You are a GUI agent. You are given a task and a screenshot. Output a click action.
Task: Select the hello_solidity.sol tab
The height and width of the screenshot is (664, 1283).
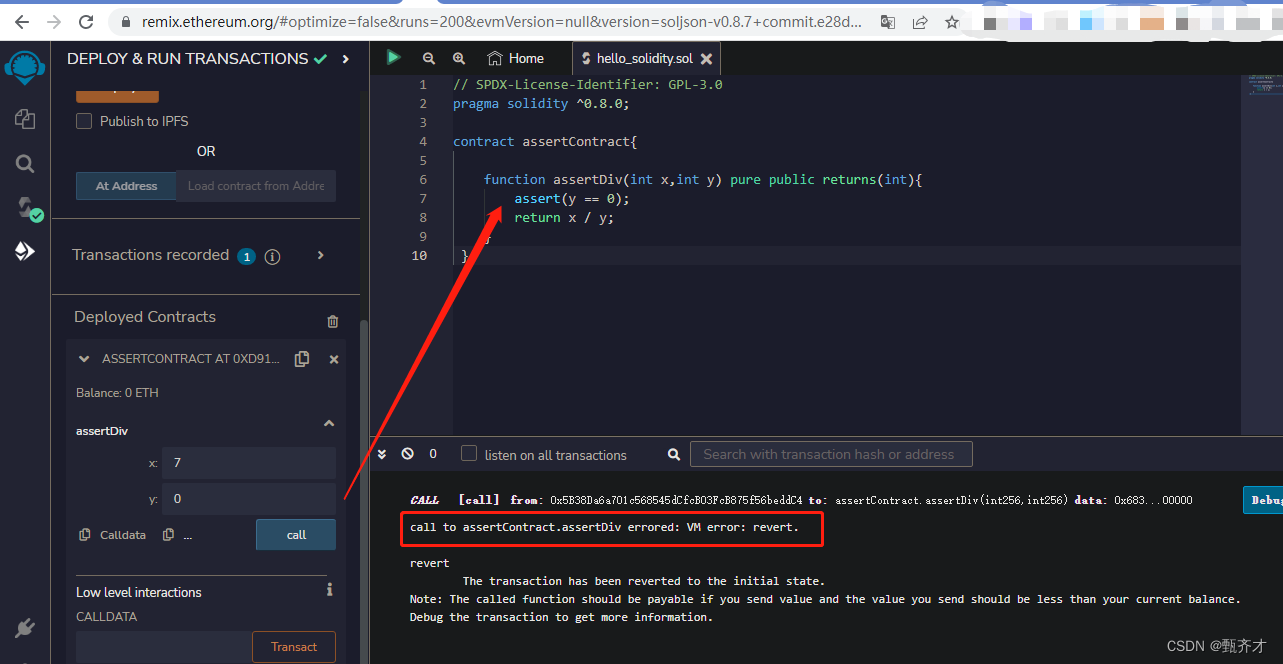click(x=644, y=58)
